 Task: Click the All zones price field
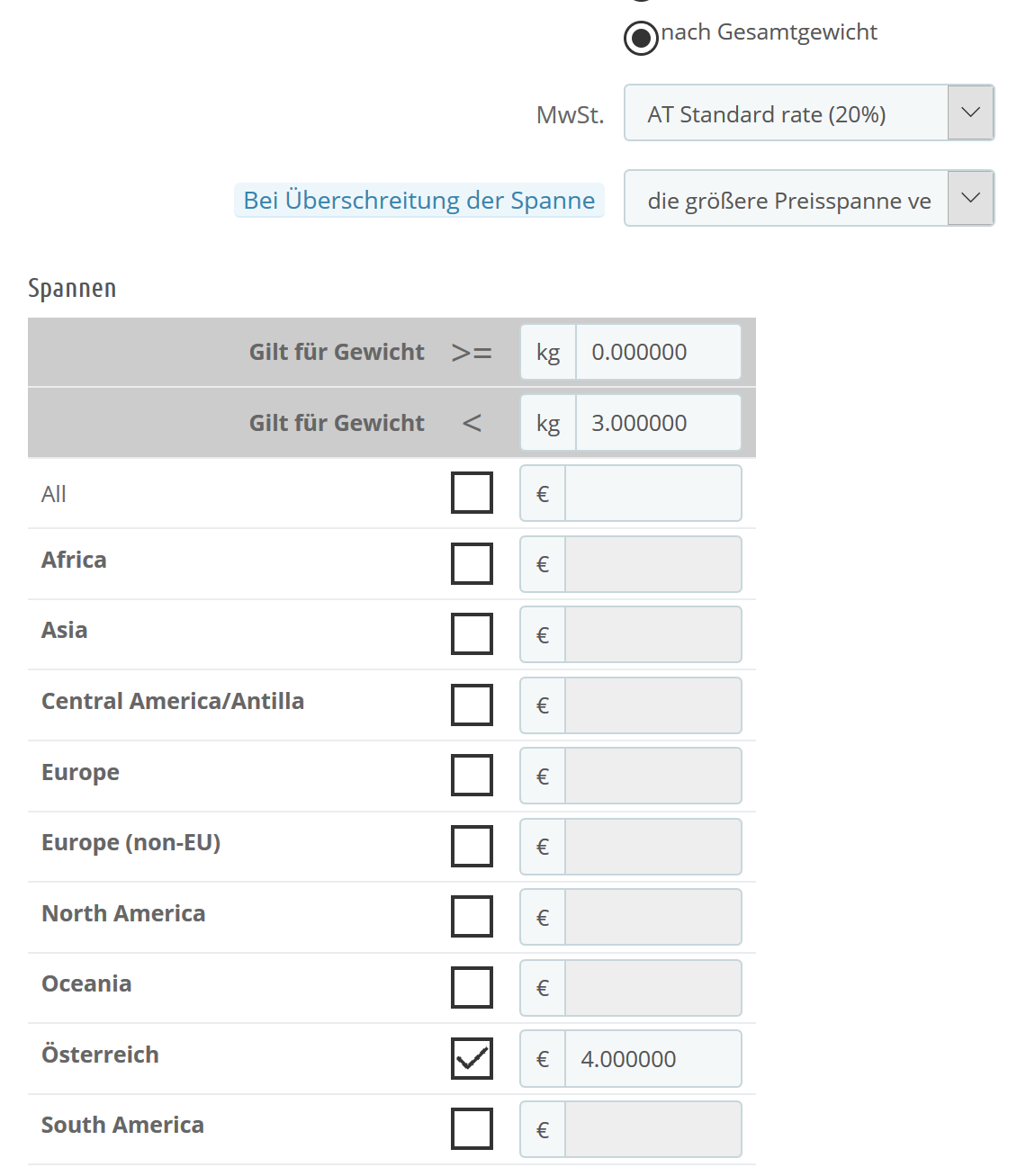652,494
